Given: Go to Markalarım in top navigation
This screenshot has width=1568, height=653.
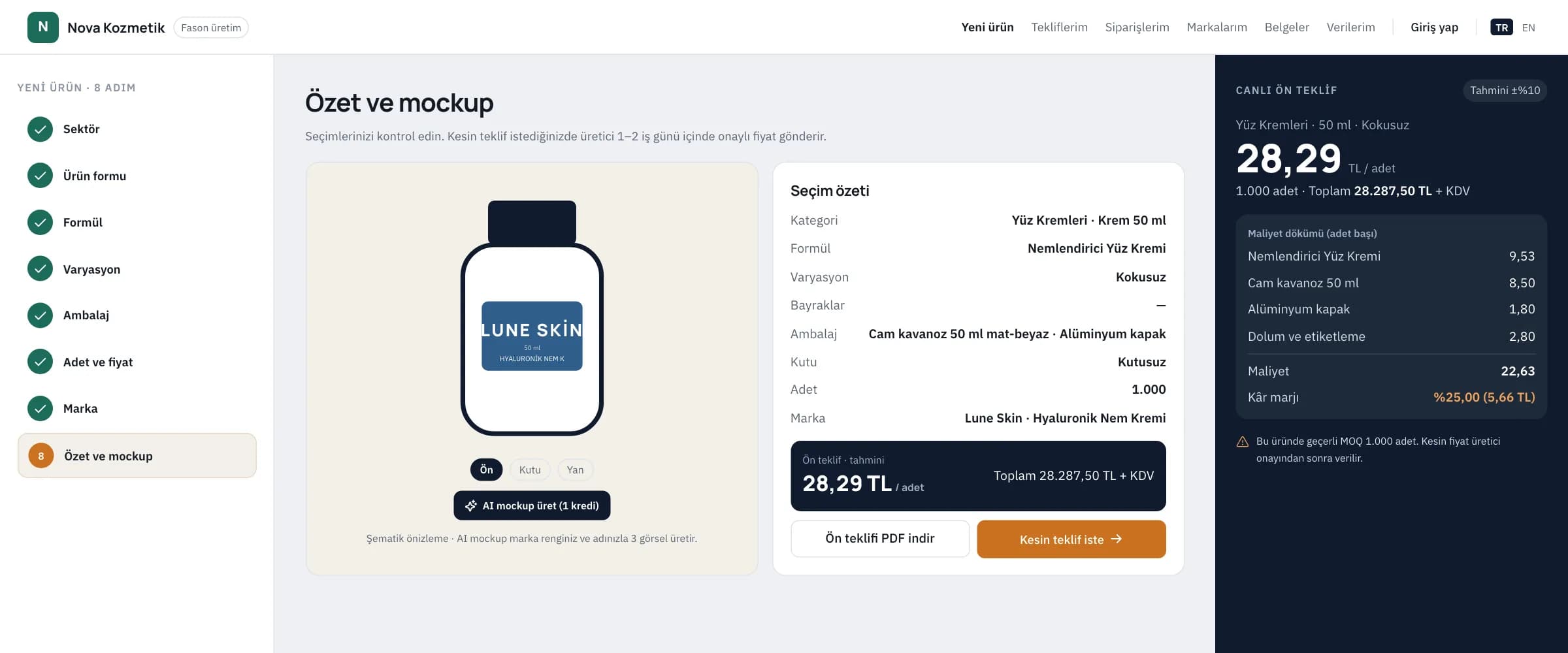Looking at the screenshot, I should (x=1217, y=27).
